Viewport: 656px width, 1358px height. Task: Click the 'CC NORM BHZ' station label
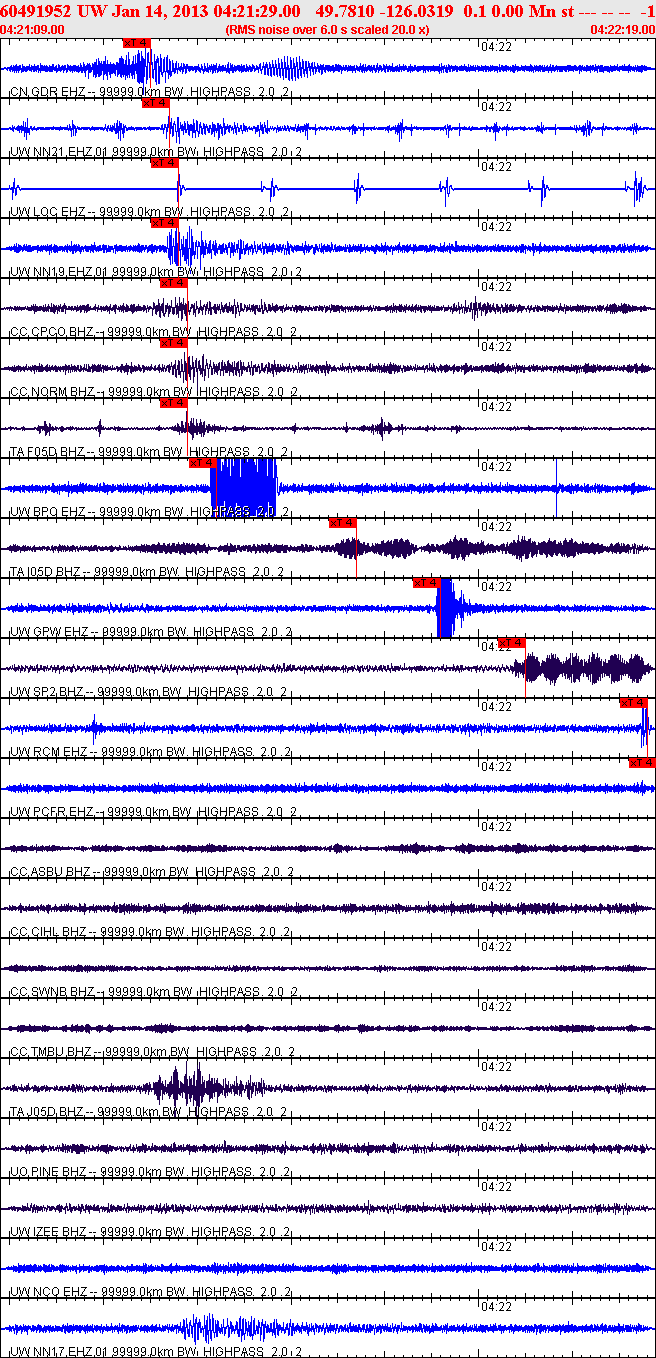52,392
